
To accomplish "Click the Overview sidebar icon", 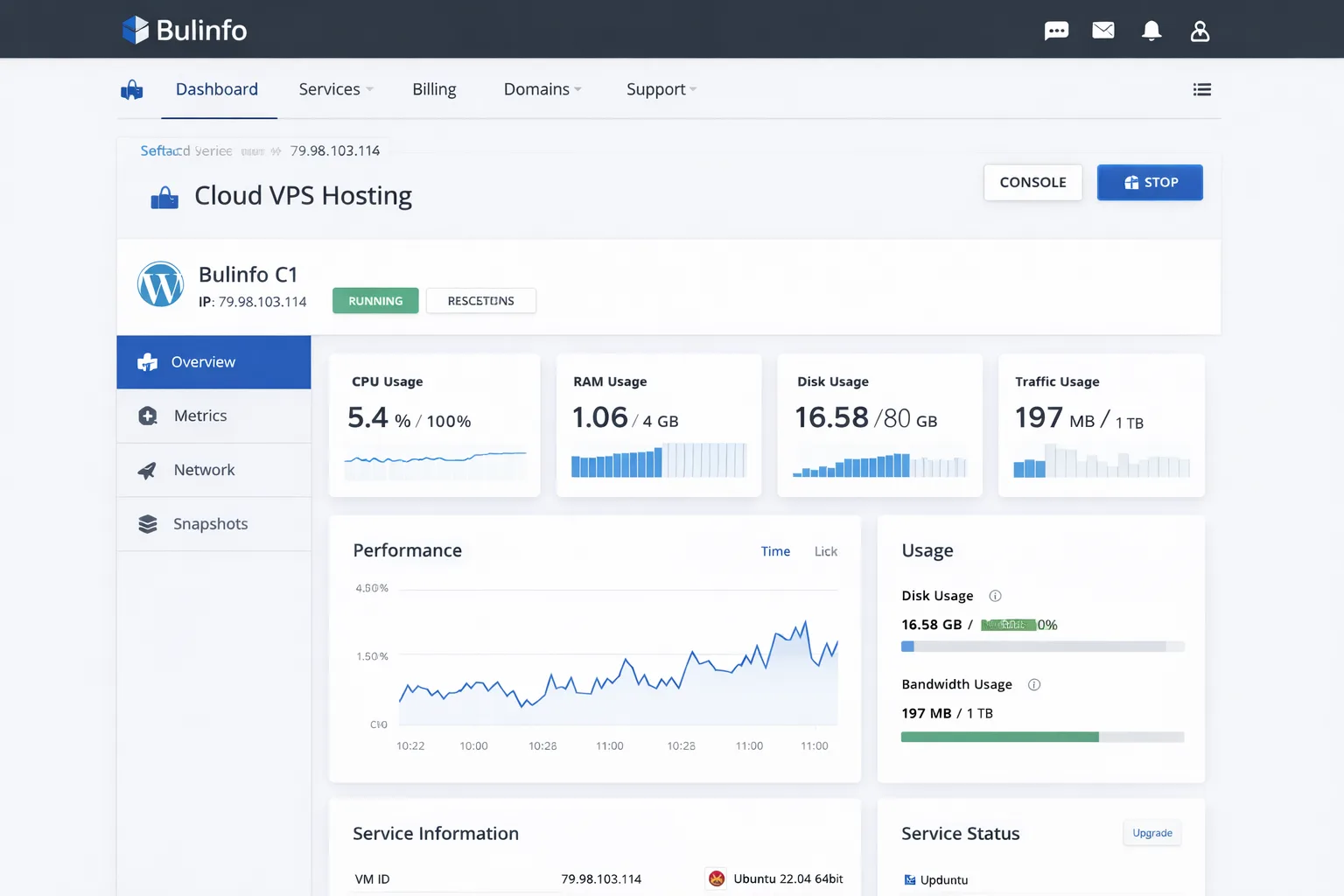I will 148,362.
